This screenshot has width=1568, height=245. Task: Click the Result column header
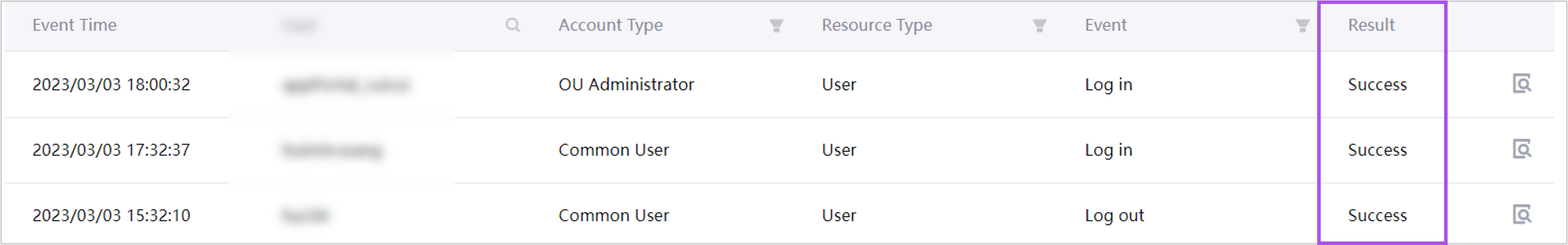coord(1371,25)
